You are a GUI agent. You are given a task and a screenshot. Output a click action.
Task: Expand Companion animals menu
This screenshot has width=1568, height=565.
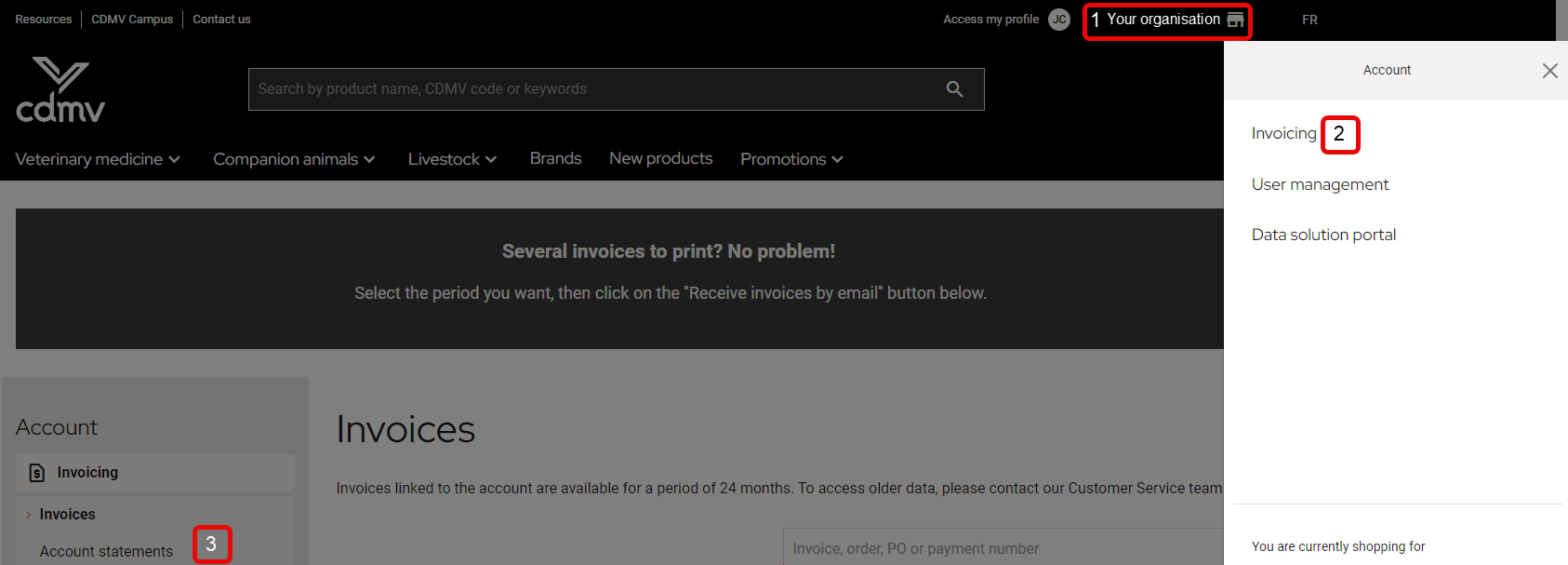coord(294,159)
